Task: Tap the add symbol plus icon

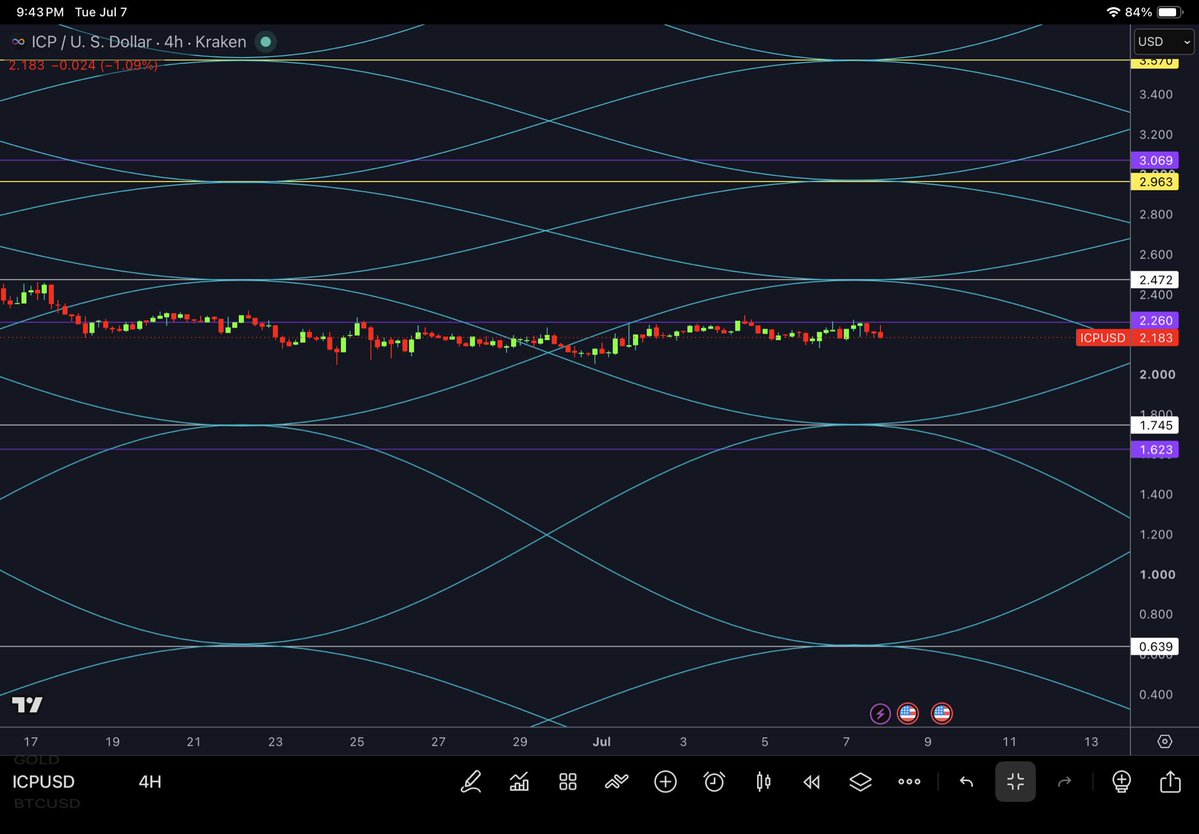Action: coord(665,781)
